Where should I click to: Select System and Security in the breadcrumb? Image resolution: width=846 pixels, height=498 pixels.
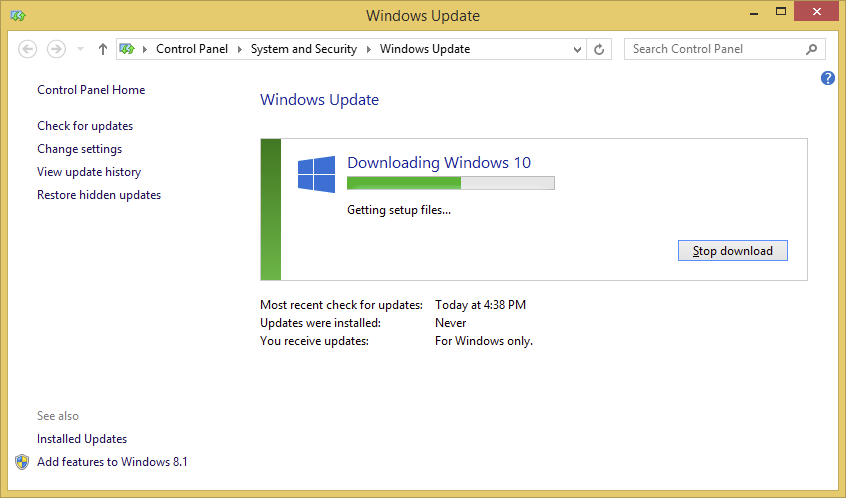pyautogui.click(x=304, y=49)
